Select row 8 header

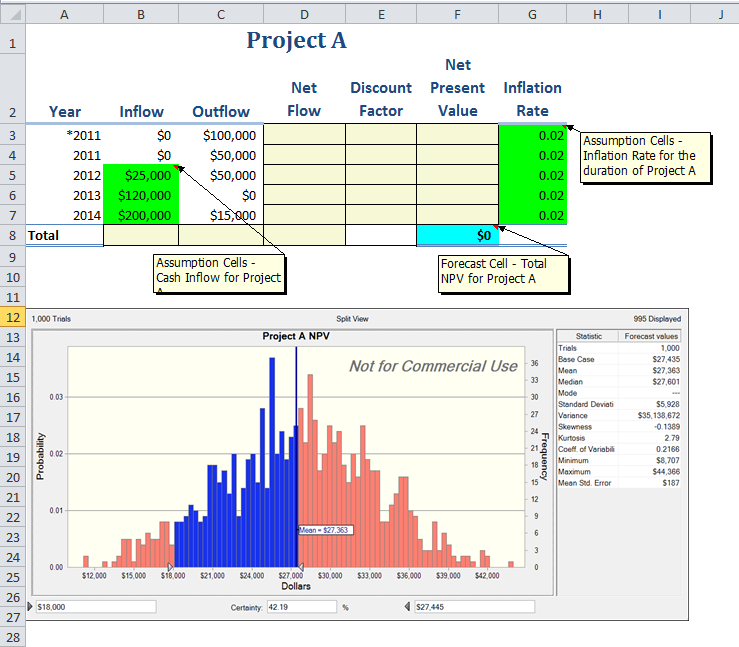pyautogui.click(x=13, y=236)
